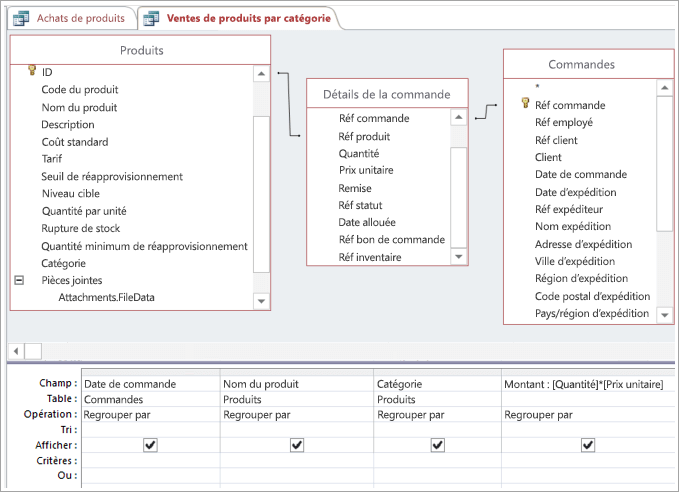The width and height of the screenshot is (679, 492).
Task: Collapse the Pièces jointes field
Action: [19, 280]
